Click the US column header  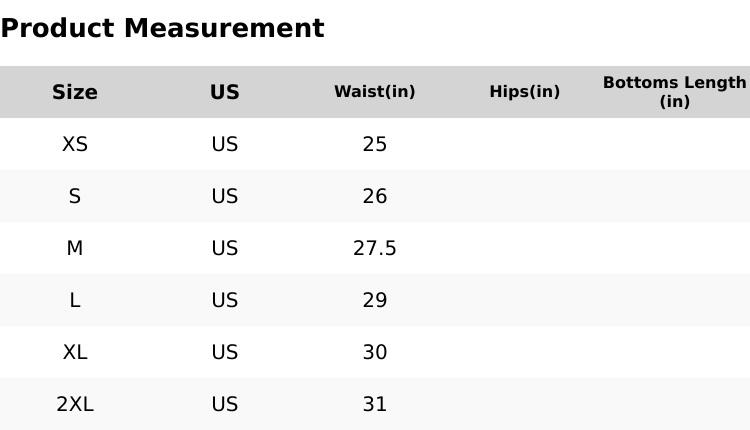tap(225, 92)
